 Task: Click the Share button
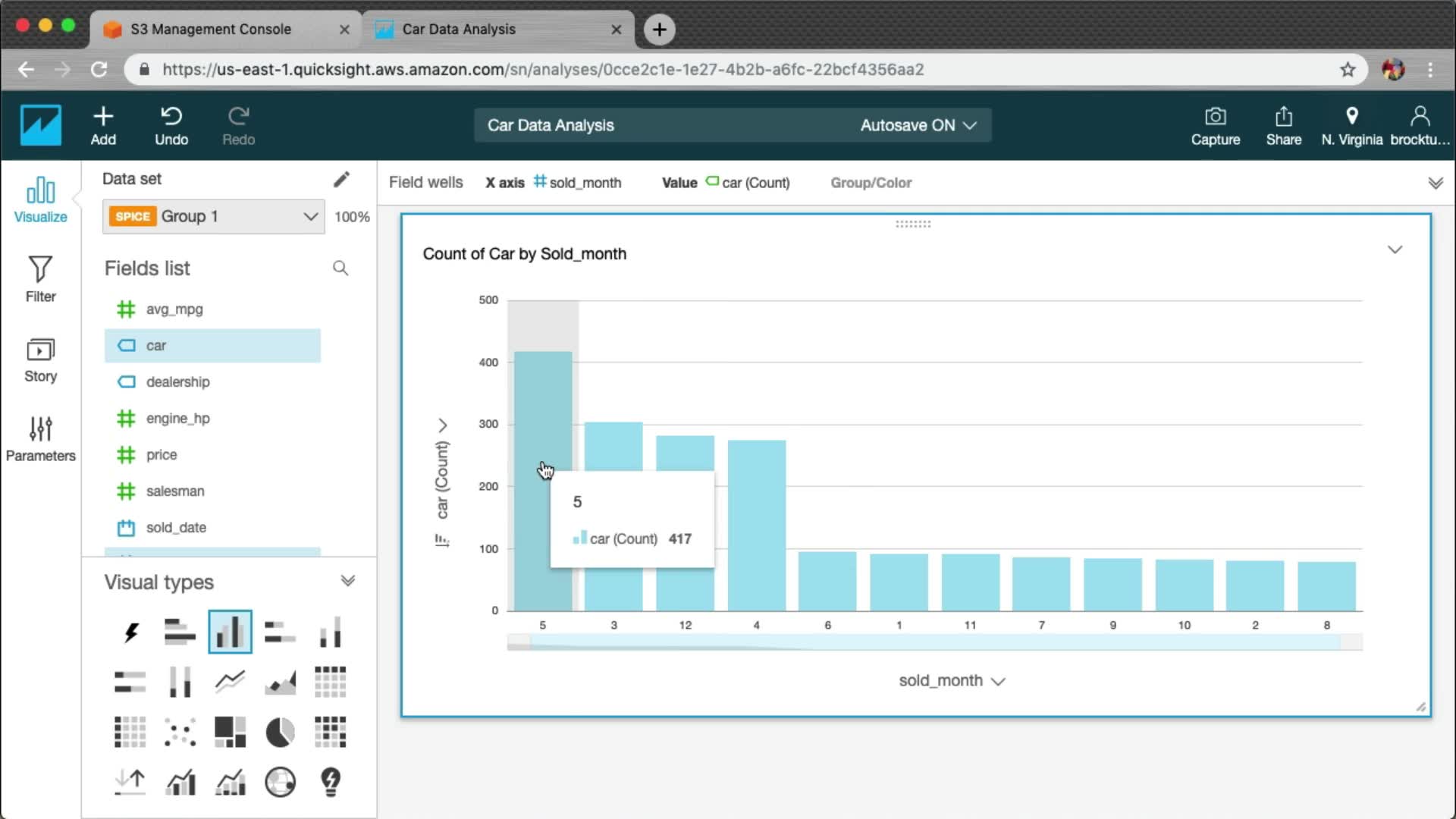(1283, 125)
